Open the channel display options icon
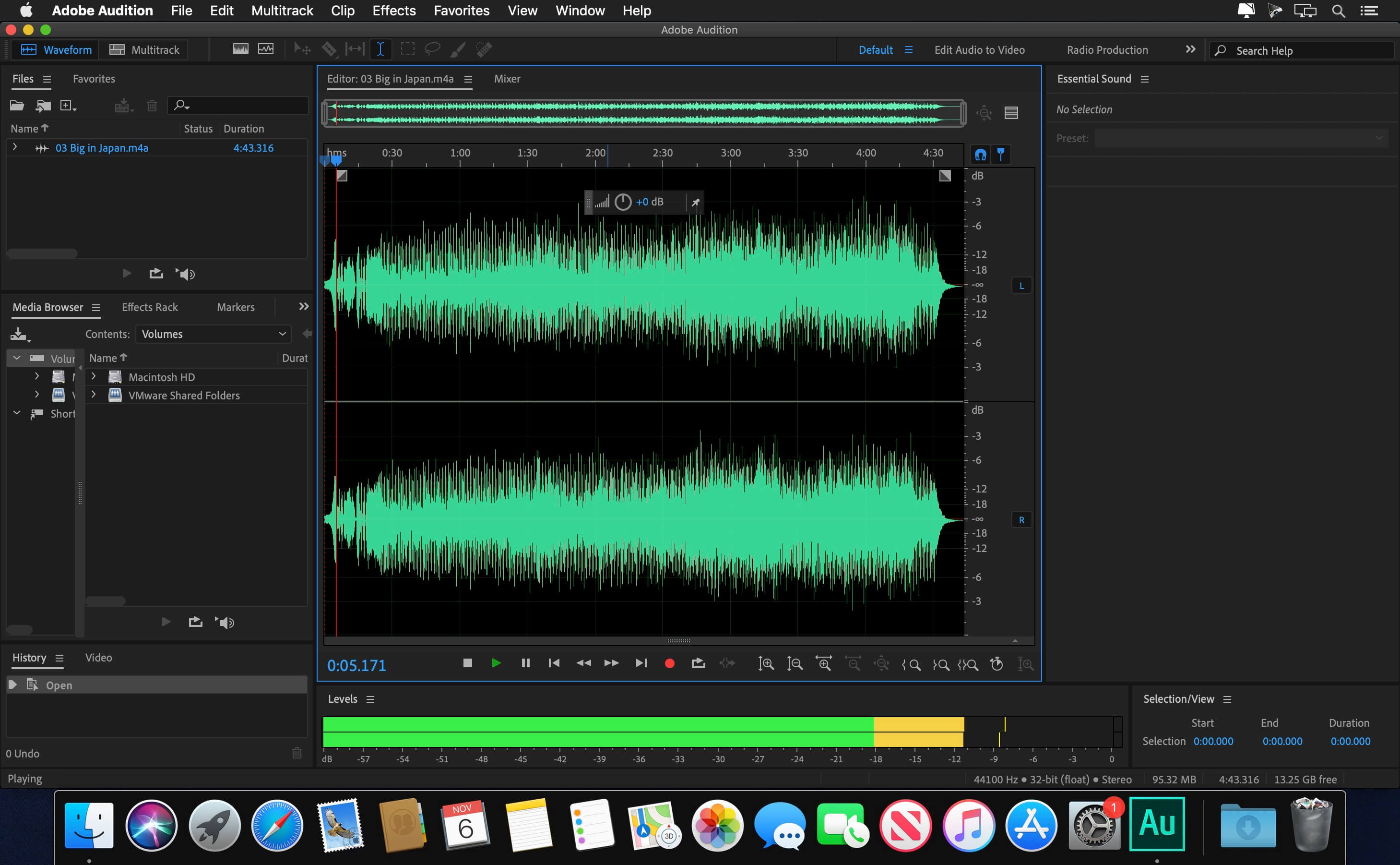 [1011, 113]
